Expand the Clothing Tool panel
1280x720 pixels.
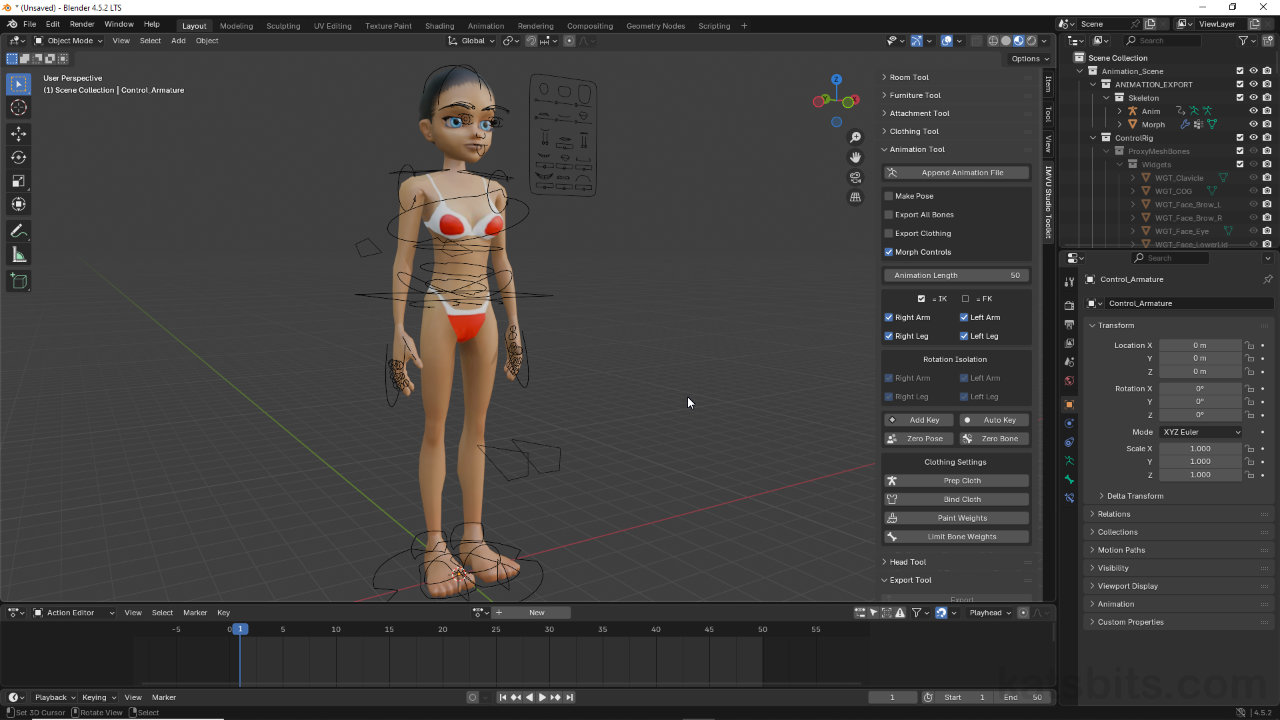click(x=914, y=131)
